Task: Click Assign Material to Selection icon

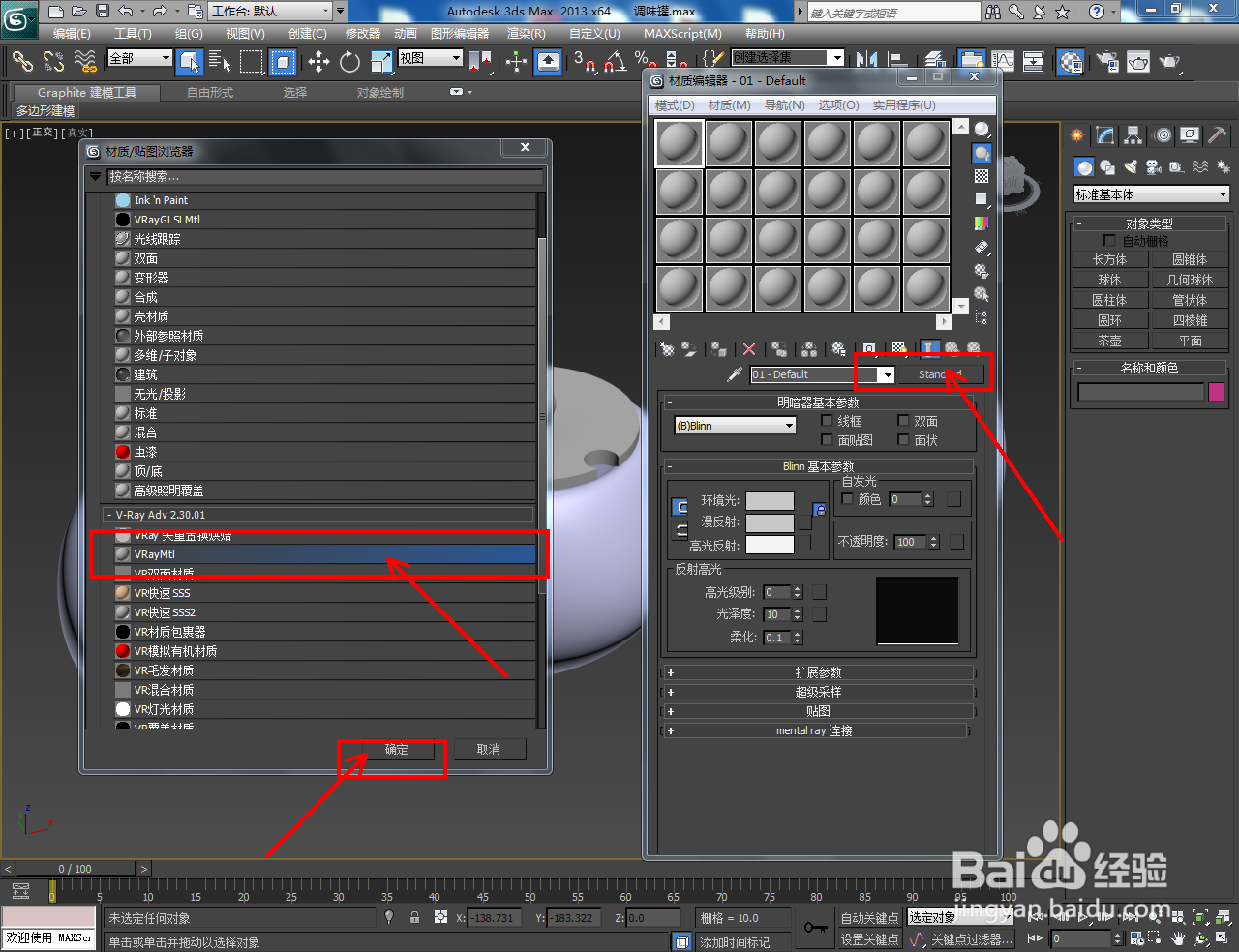Action: click(x=718, y=349)
